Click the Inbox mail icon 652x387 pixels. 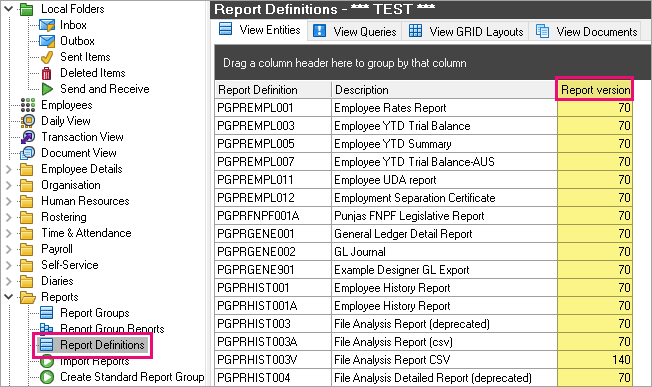click(x=47, y=25)
